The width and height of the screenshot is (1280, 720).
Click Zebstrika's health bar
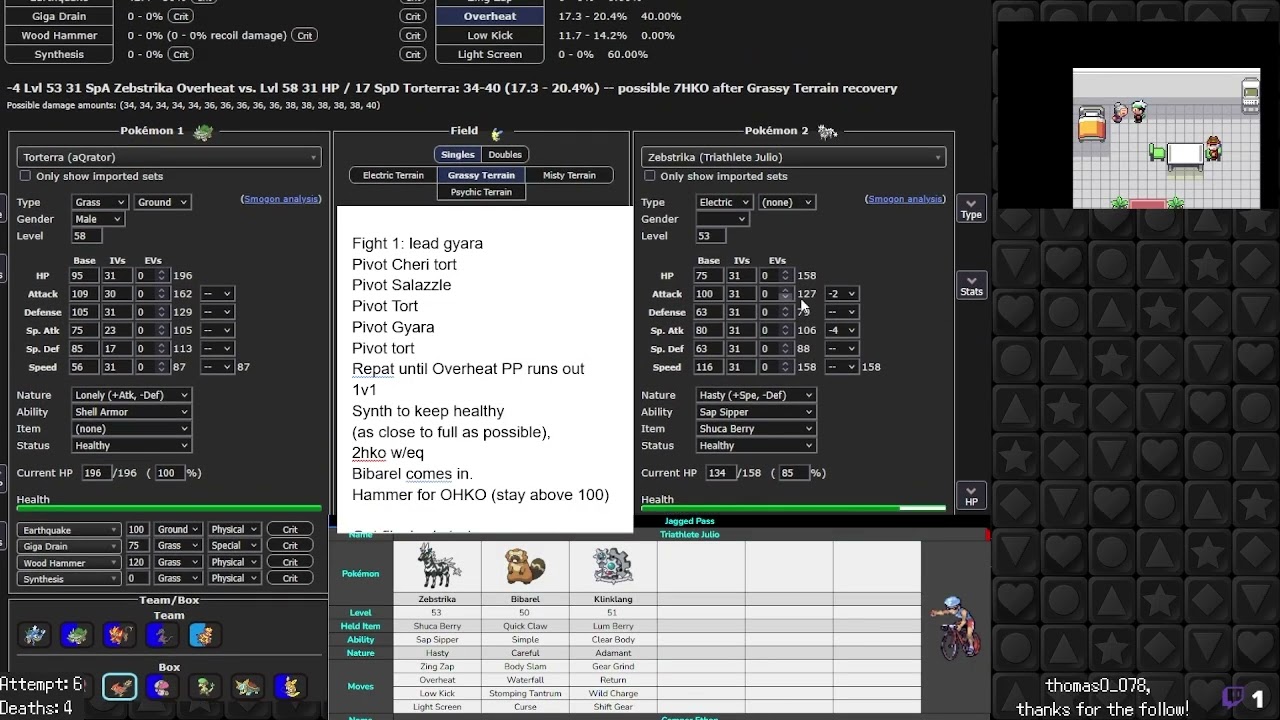(793, 509)
